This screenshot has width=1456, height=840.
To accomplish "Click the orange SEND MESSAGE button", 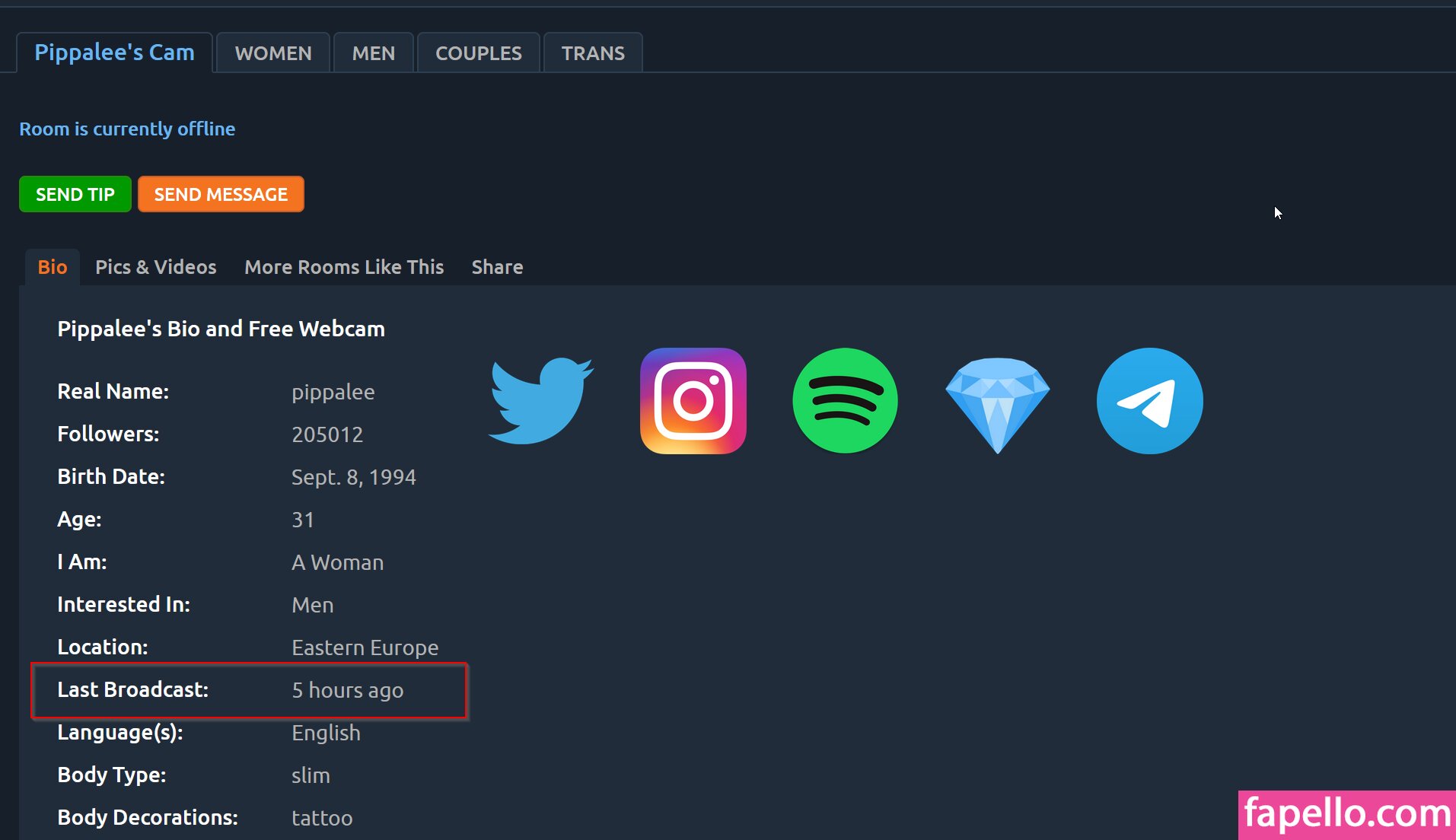I will 221,194.
